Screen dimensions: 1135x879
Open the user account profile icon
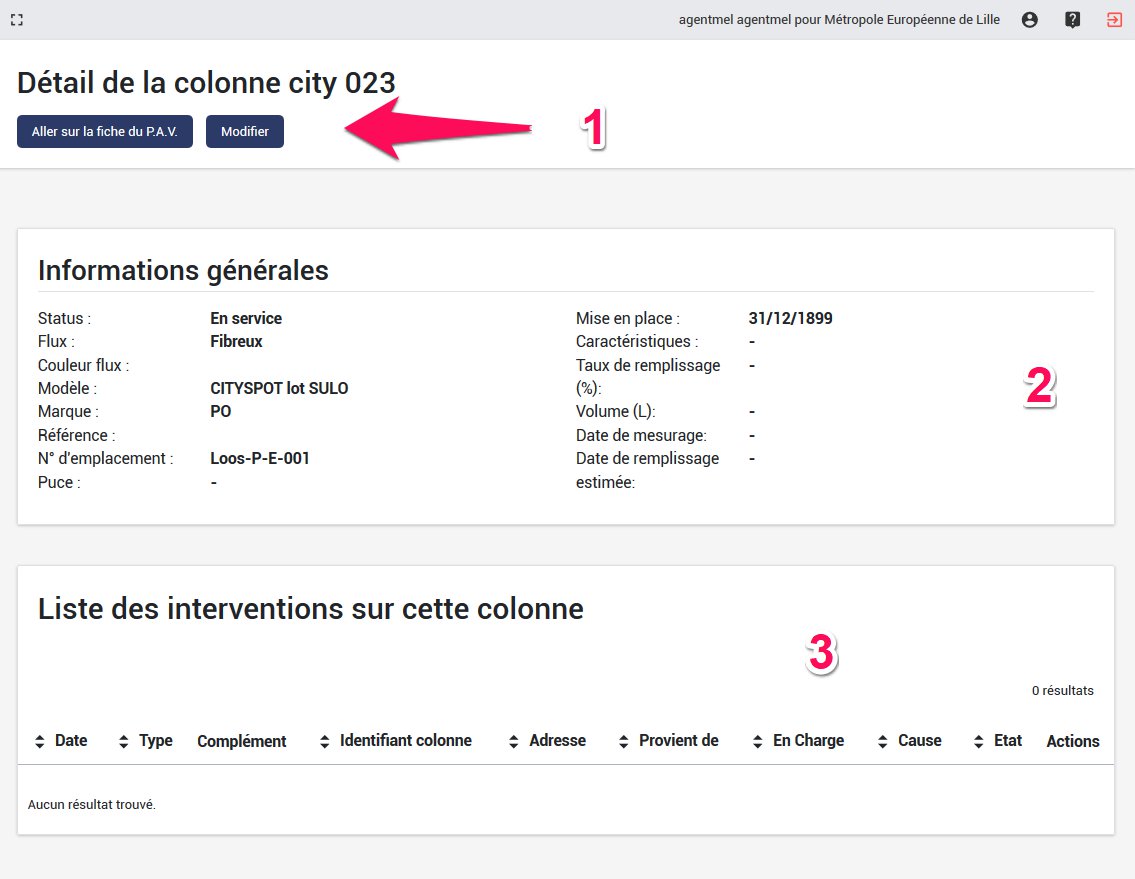coord(1029,19)
